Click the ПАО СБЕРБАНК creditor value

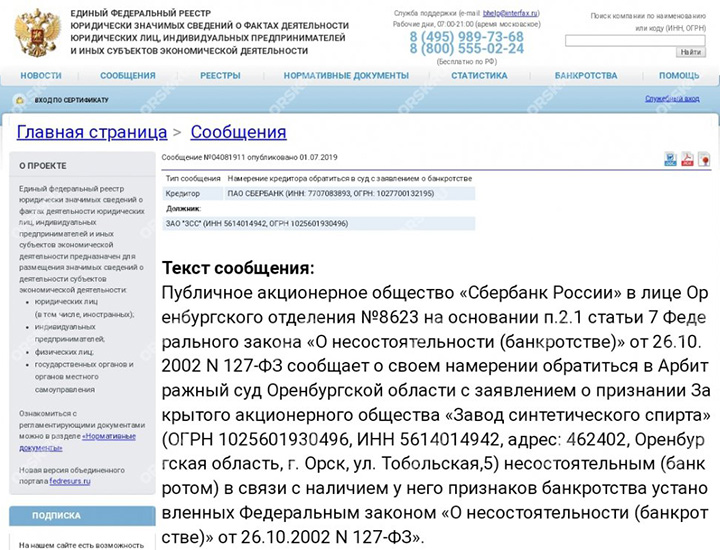331,194
